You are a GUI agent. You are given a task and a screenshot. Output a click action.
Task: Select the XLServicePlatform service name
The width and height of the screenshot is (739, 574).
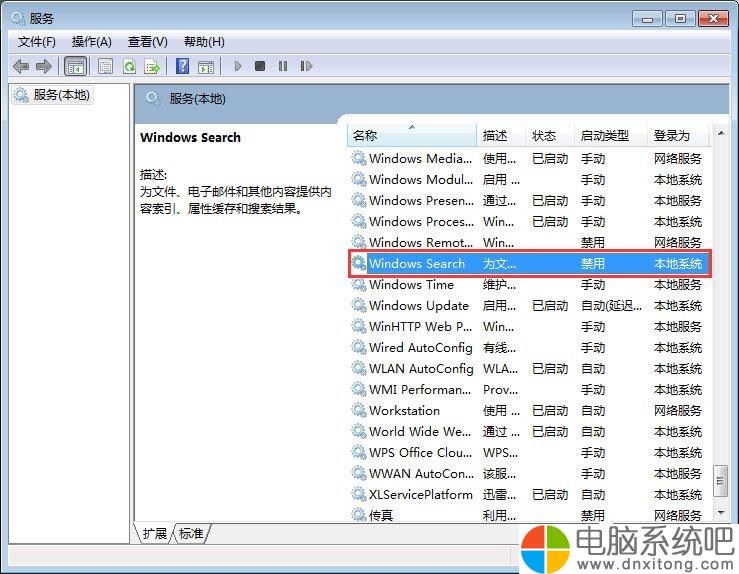(421, 494)
